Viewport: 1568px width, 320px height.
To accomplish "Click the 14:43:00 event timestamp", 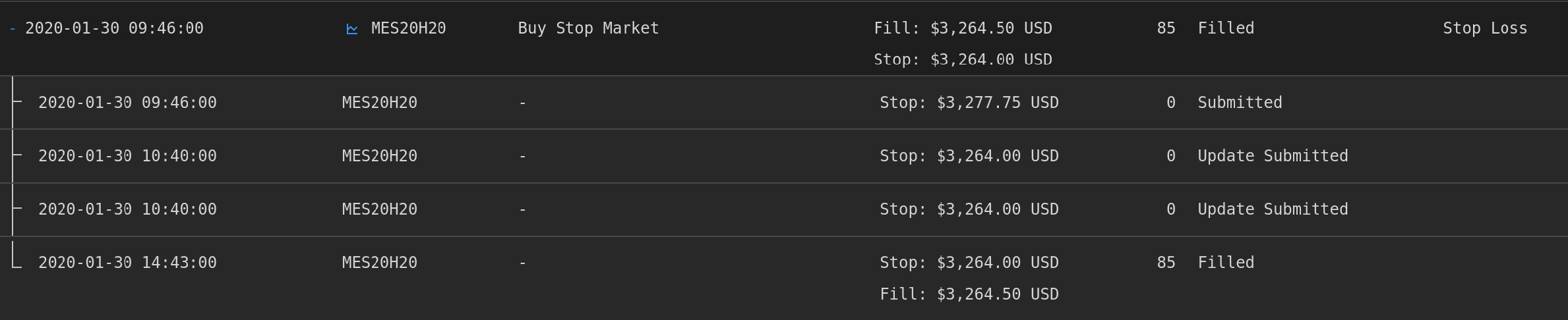I will [x=127, y=263].
